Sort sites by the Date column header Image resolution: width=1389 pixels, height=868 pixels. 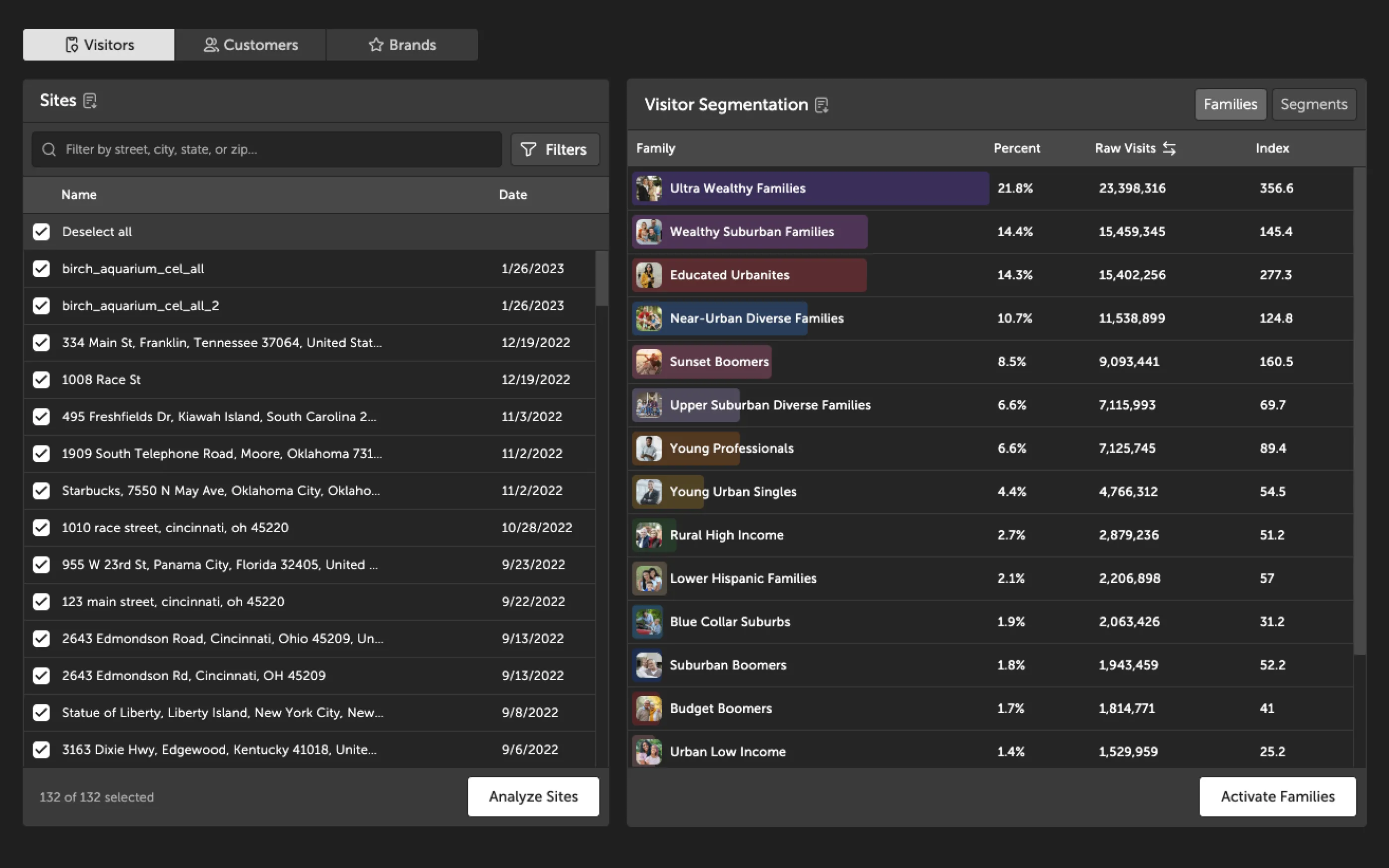pos(512,194)
